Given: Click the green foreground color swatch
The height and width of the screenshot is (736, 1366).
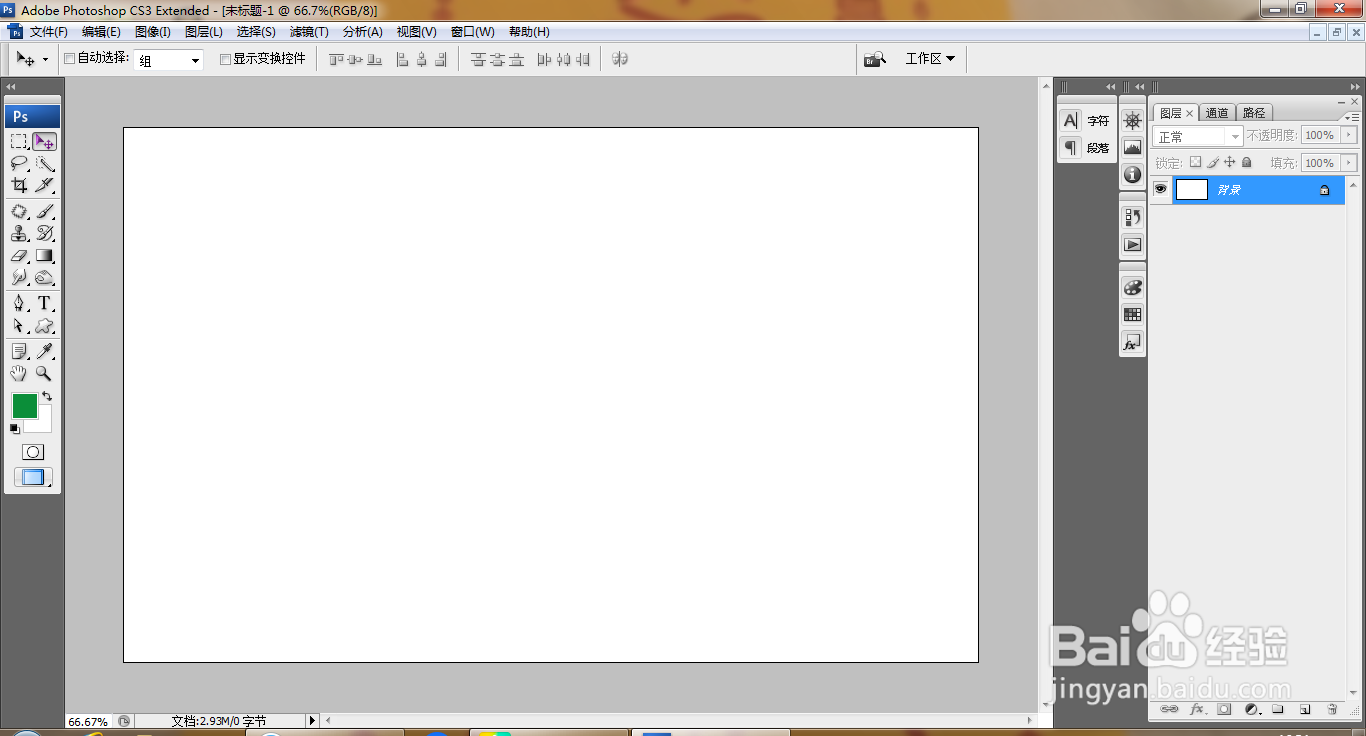Looking at the screenshot, I should 24,405.
